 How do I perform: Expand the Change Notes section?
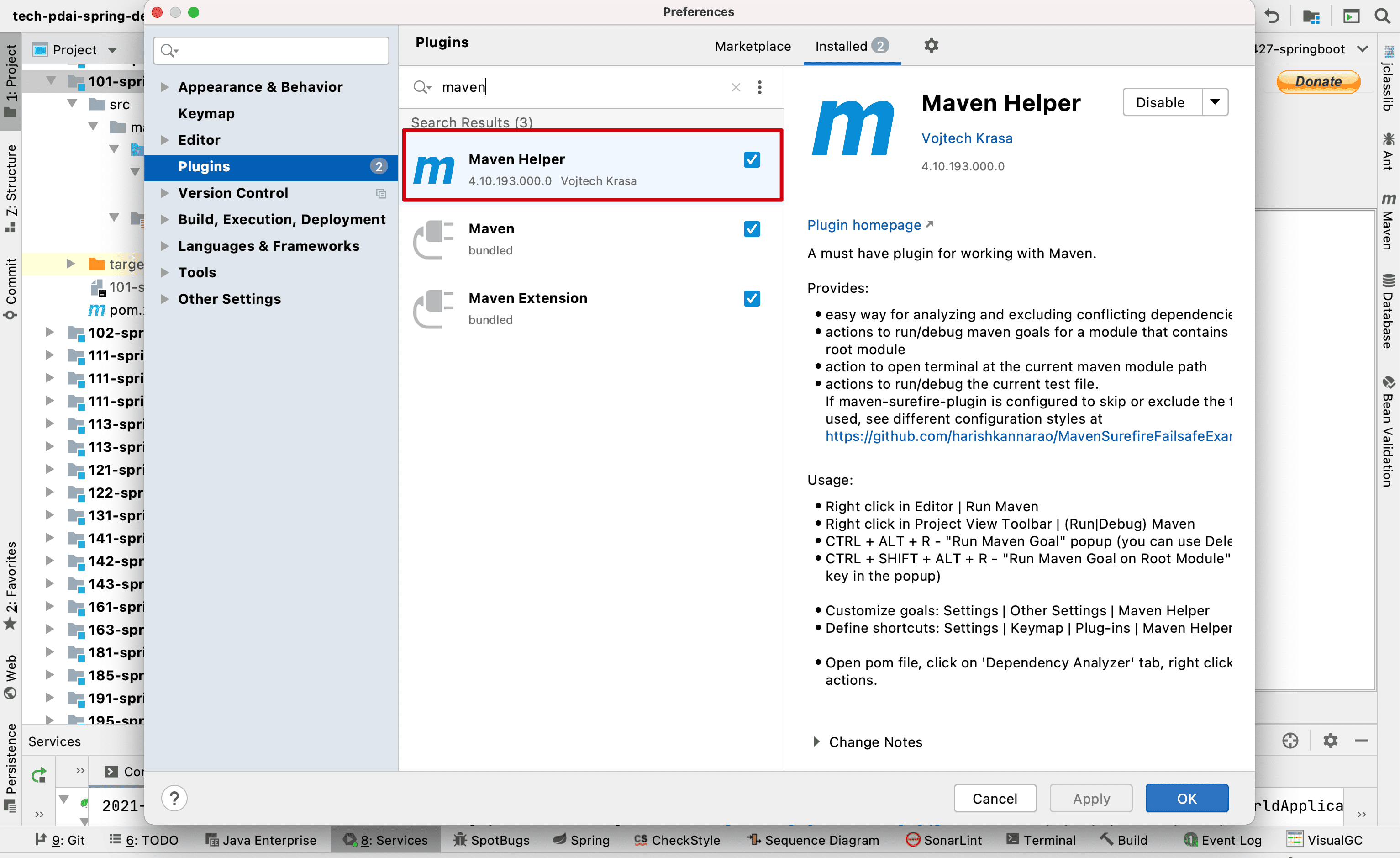tap(816, 741)
